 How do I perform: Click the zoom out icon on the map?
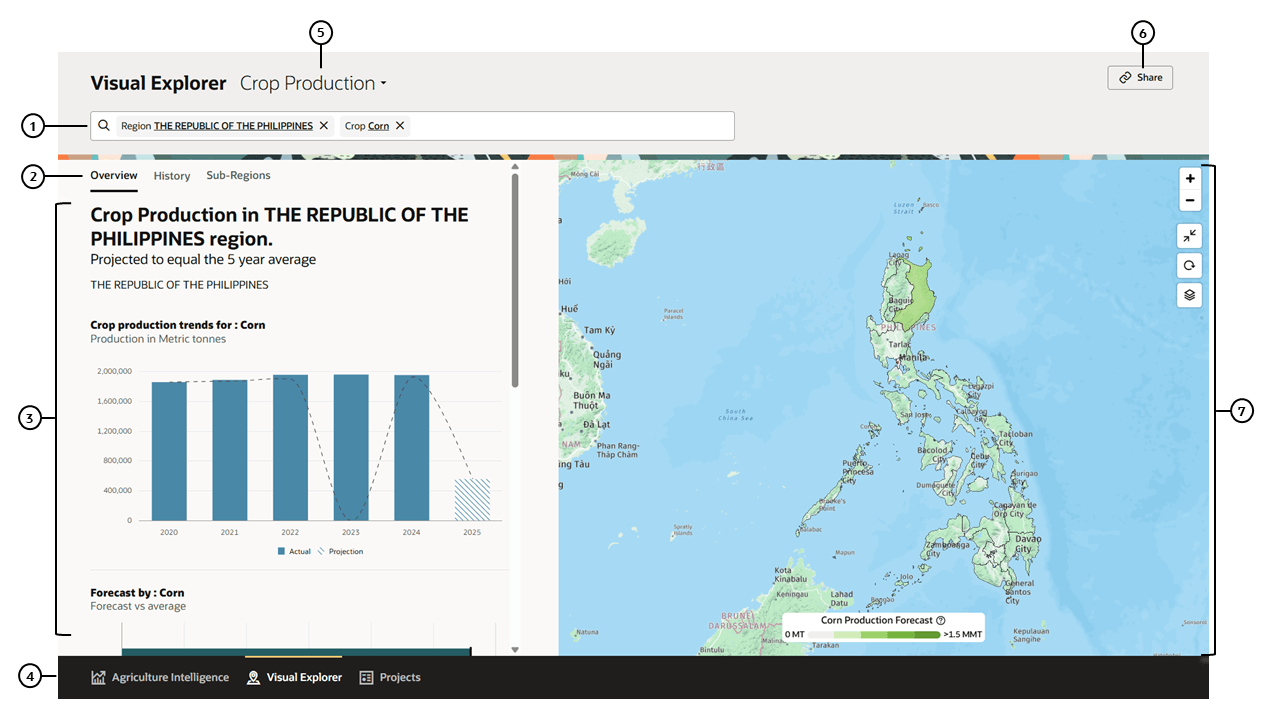1189,200
